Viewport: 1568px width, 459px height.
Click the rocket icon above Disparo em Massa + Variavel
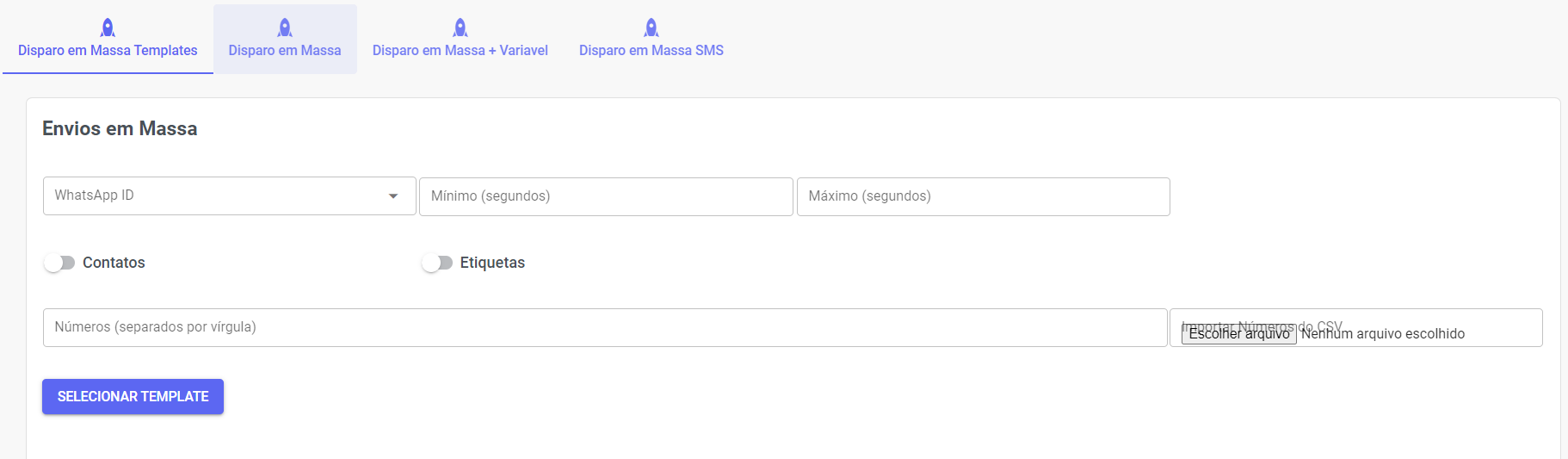pyautogui.click(x=460, y=28)
